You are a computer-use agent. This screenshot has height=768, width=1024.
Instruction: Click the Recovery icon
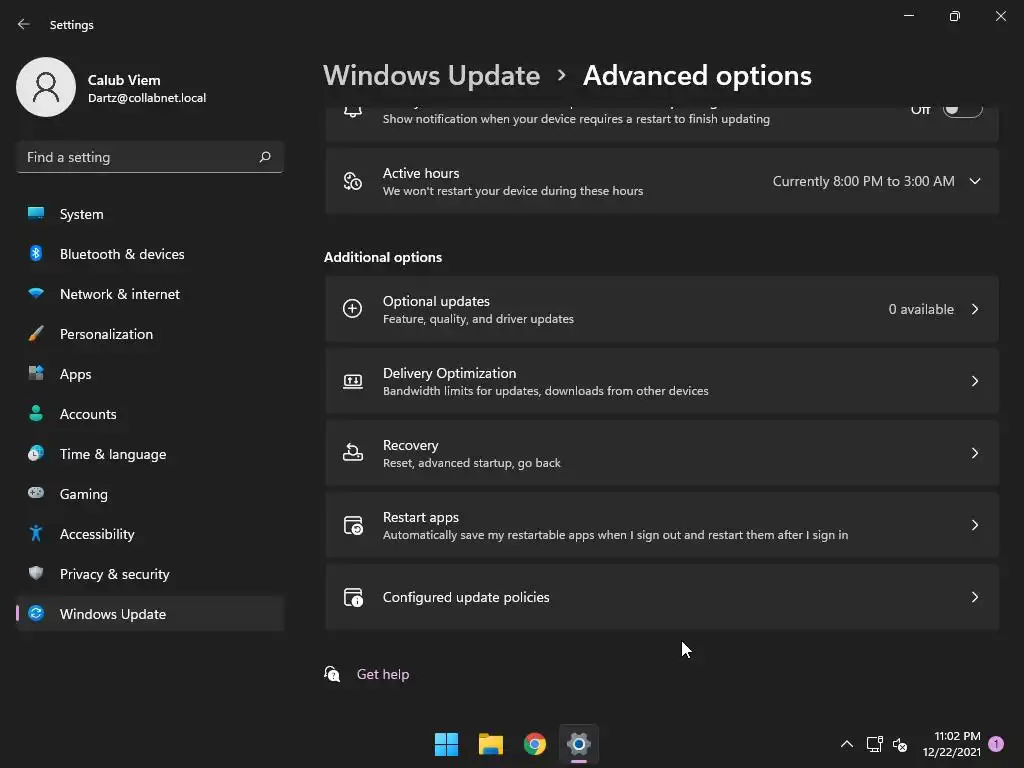tap(353, 452)
